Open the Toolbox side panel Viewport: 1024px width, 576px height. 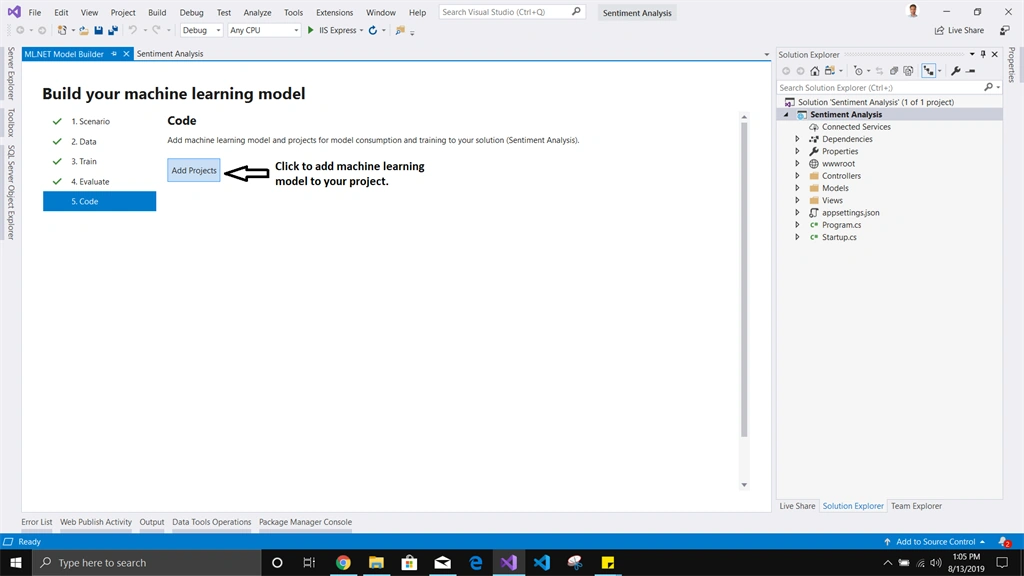click(10, 123)
